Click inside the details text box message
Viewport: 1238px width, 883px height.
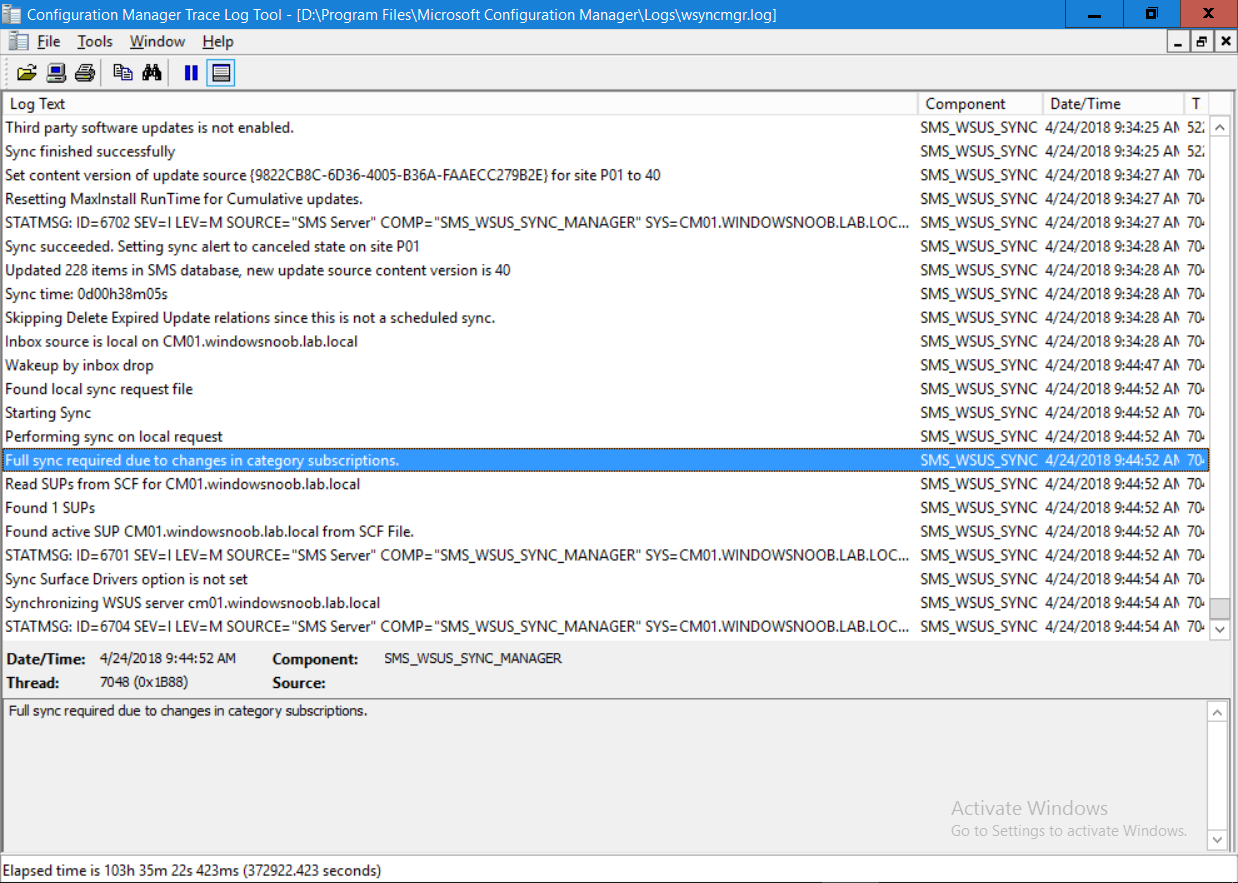(x=187, y=712)
